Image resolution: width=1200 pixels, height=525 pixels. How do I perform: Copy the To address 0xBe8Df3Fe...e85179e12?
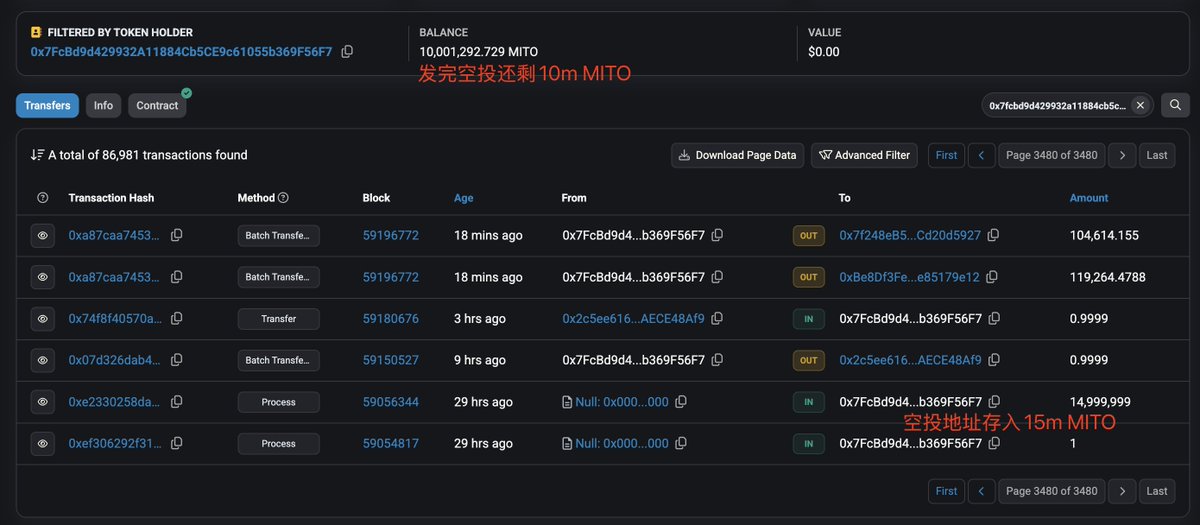tap(993, 277)
